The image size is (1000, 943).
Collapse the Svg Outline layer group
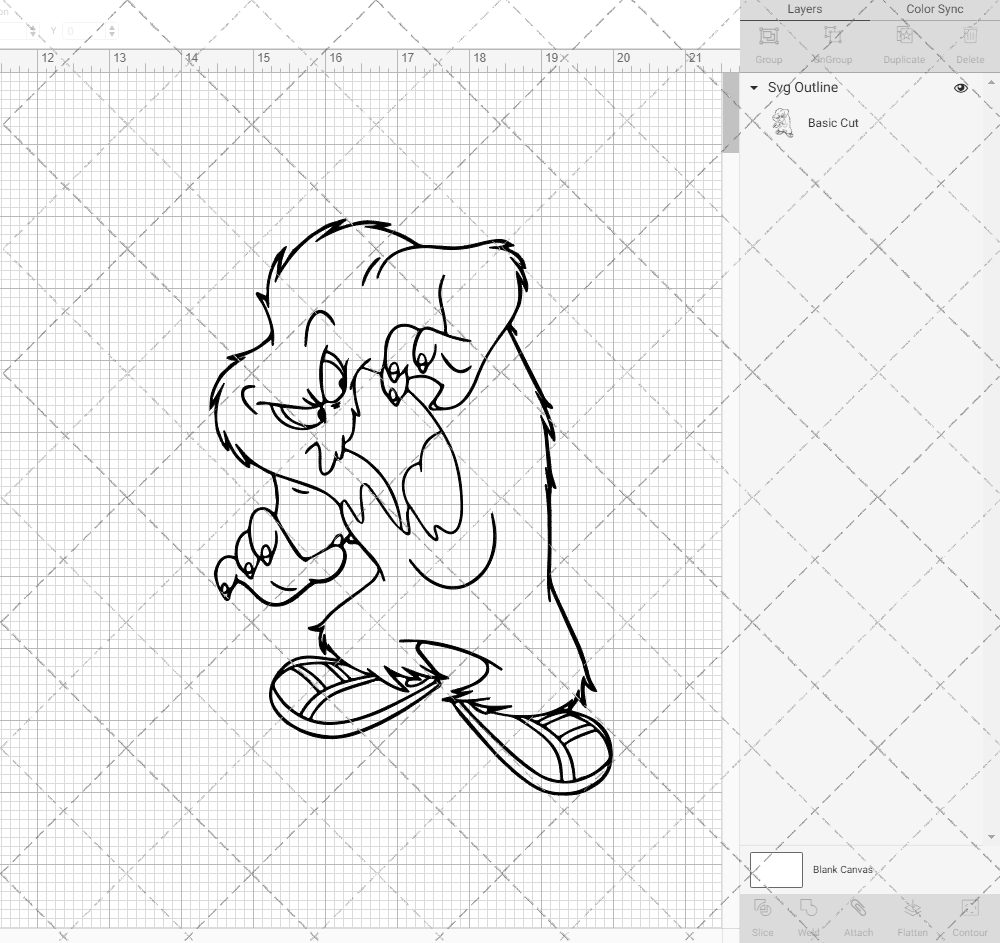tap(754, 88)
